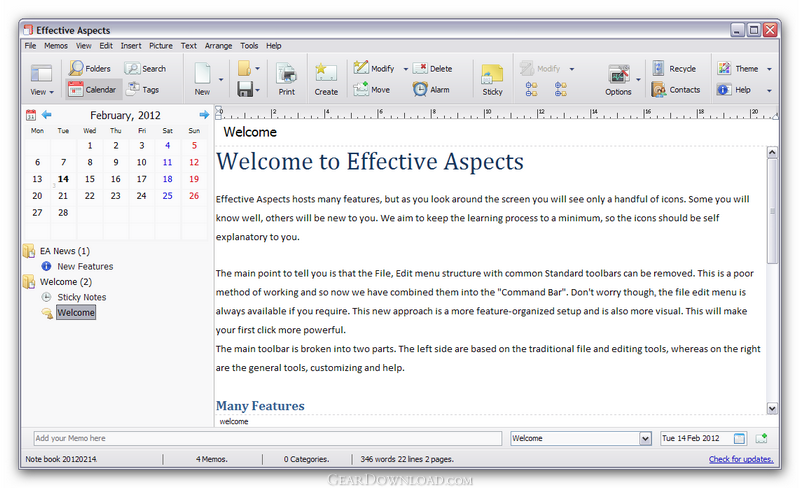Expand the Modify dropdown arrow next to Delete
This screenshot has width=800, height=488.
pyautogui.click(x=406, y=69)
